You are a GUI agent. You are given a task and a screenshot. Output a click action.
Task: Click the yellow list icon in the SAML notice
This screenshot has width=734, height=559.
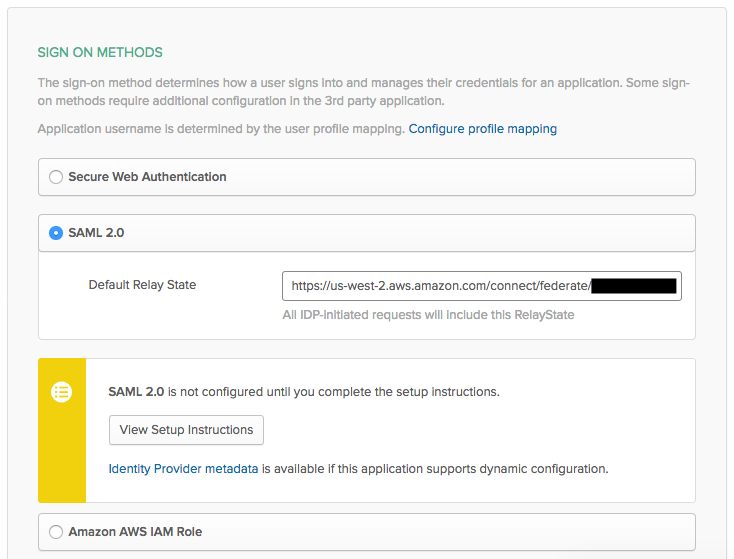(x=62, y=392)
